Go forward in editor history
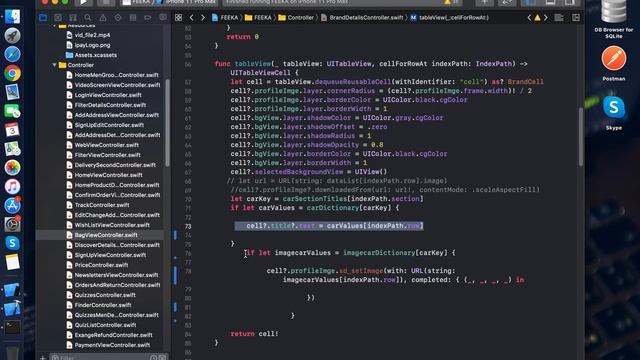The height and width of the screenshot is (360, 640). pyautogui.click(x=203, y=18)
